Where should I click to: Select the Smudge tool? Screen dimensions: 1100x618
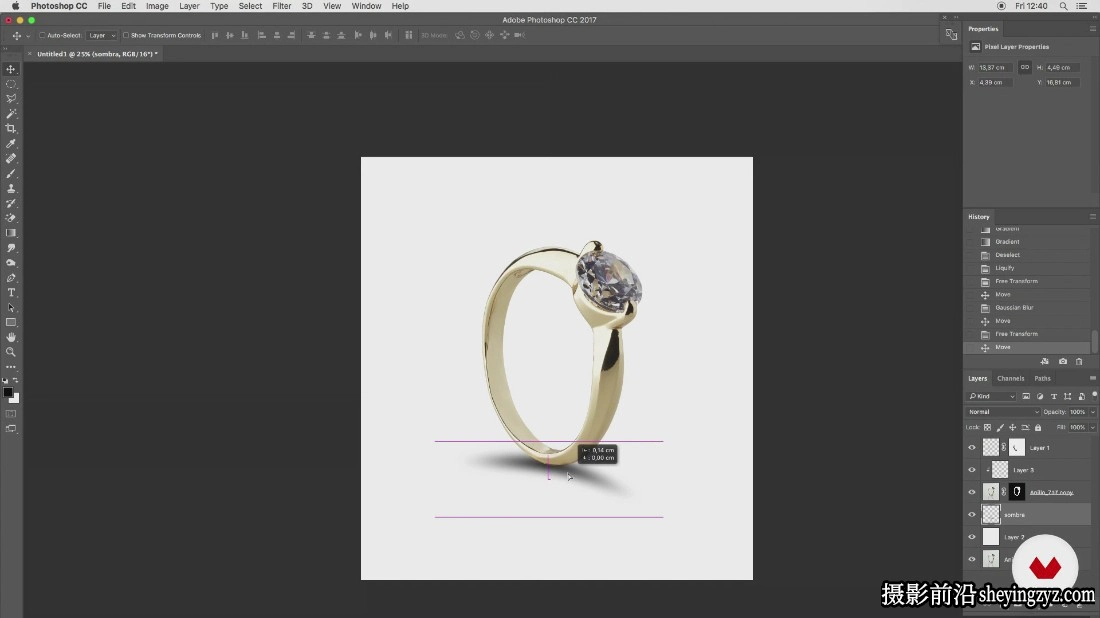11,248
